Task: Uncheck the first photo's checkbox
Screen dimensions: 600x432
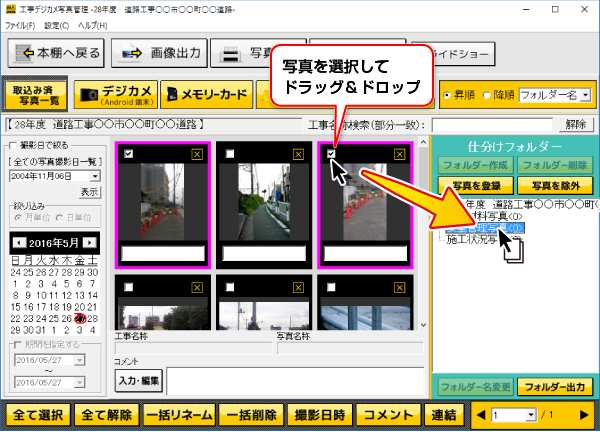Action: (x=129, y=154)
